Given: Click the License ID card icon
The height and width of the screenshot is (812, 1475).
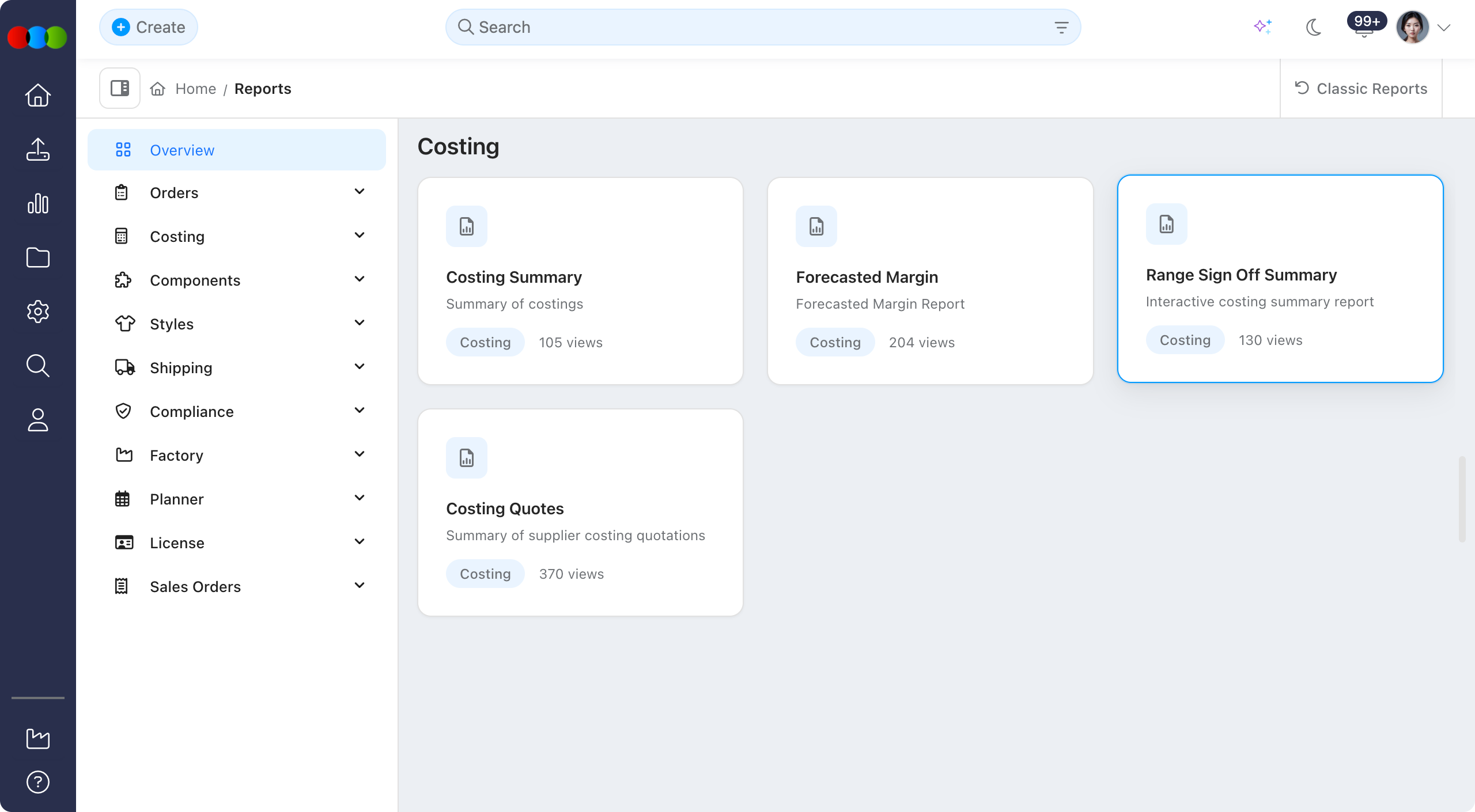Looking at the screenshot, I should [124, 542].
